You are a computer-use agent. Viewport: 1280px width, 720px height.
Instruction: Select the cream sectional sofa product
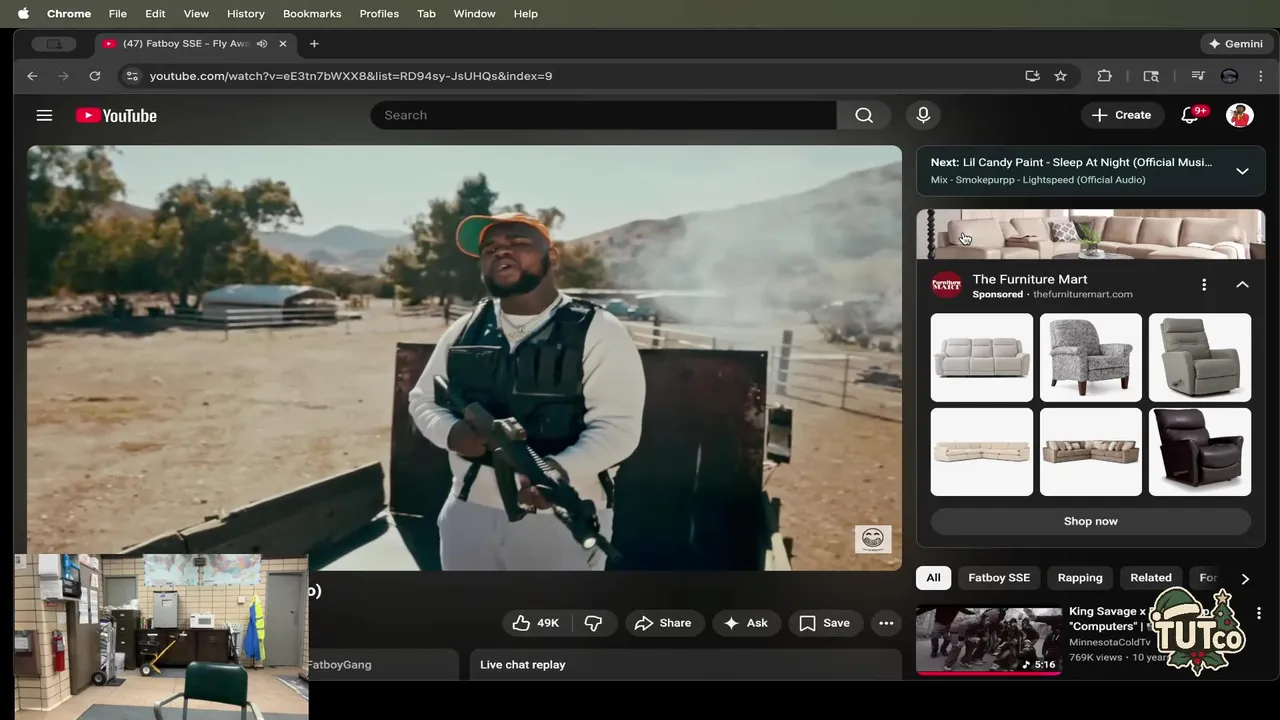tap(982, 452)
